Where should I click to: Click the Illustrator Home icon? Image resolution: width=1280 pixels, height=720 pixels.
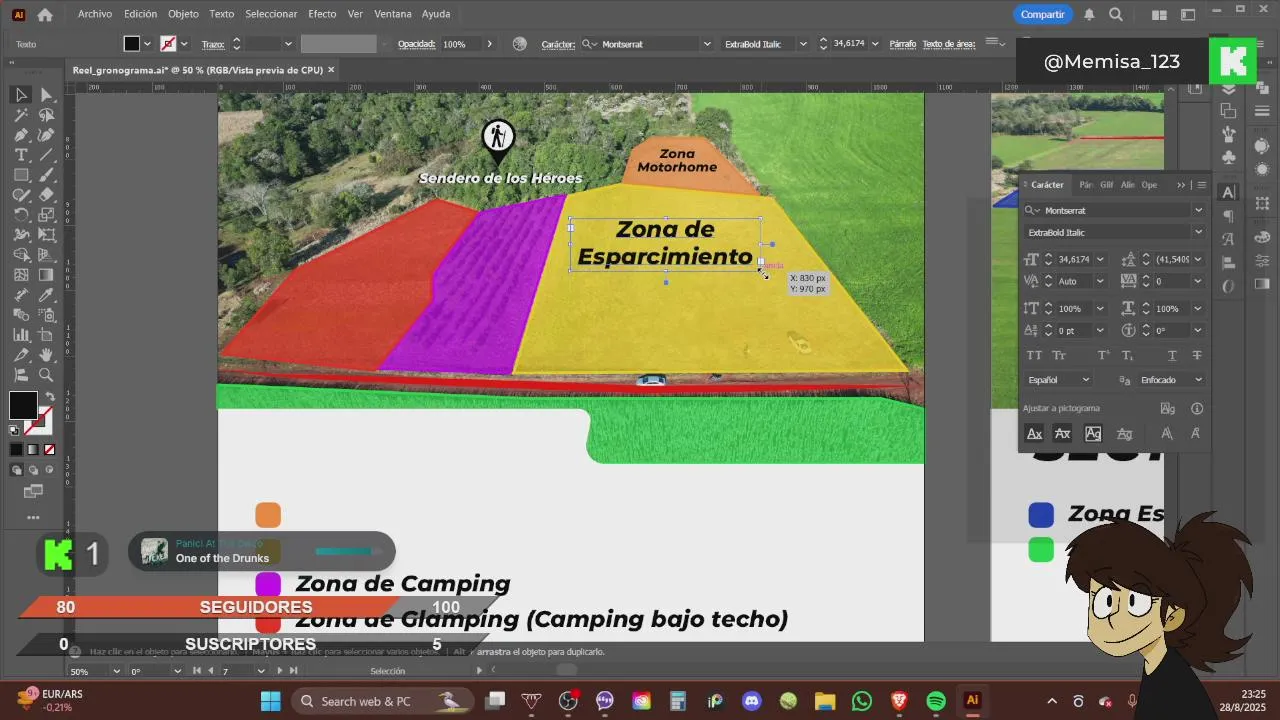(x=45, y=14)
